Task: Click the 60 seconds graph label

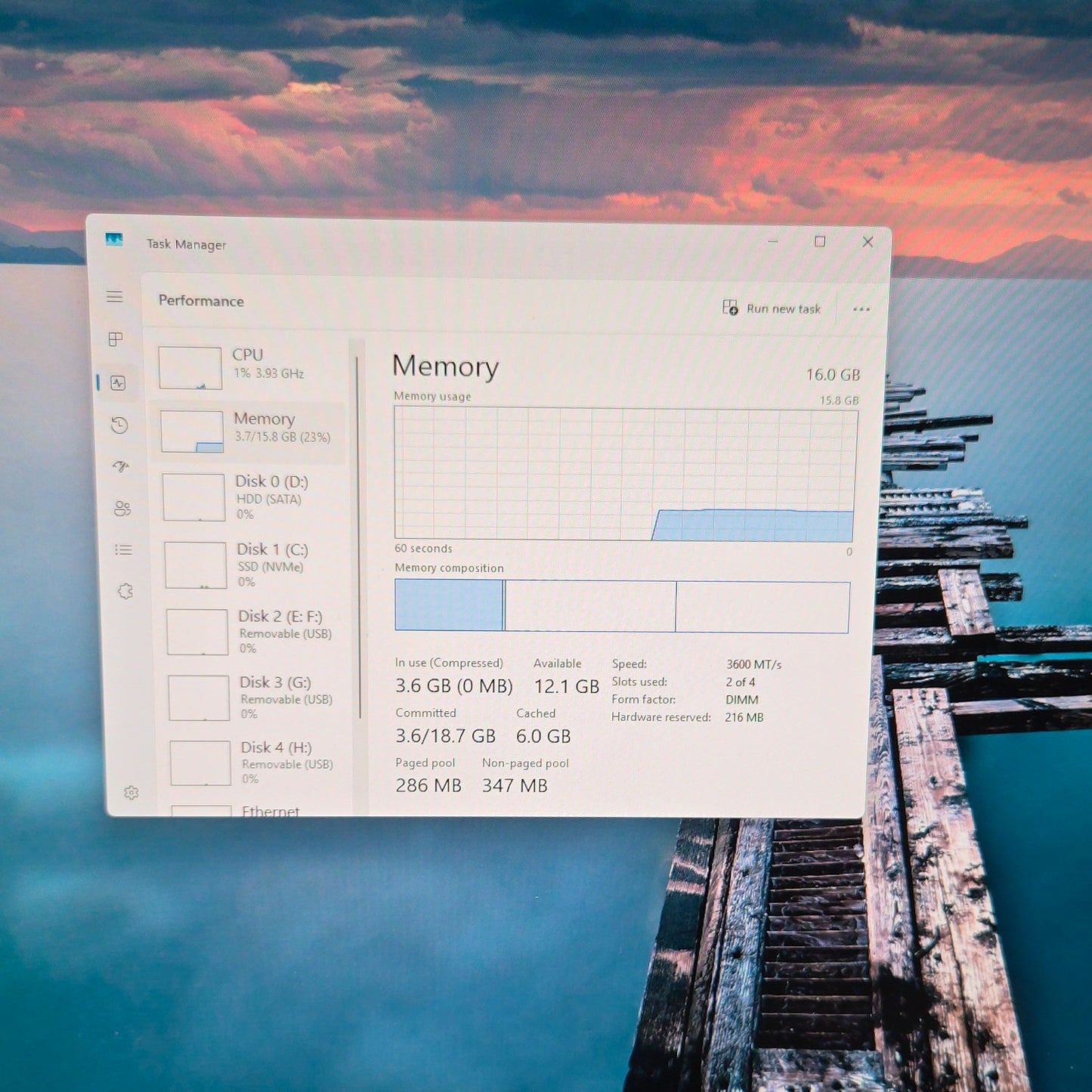Action: point(423,549)
